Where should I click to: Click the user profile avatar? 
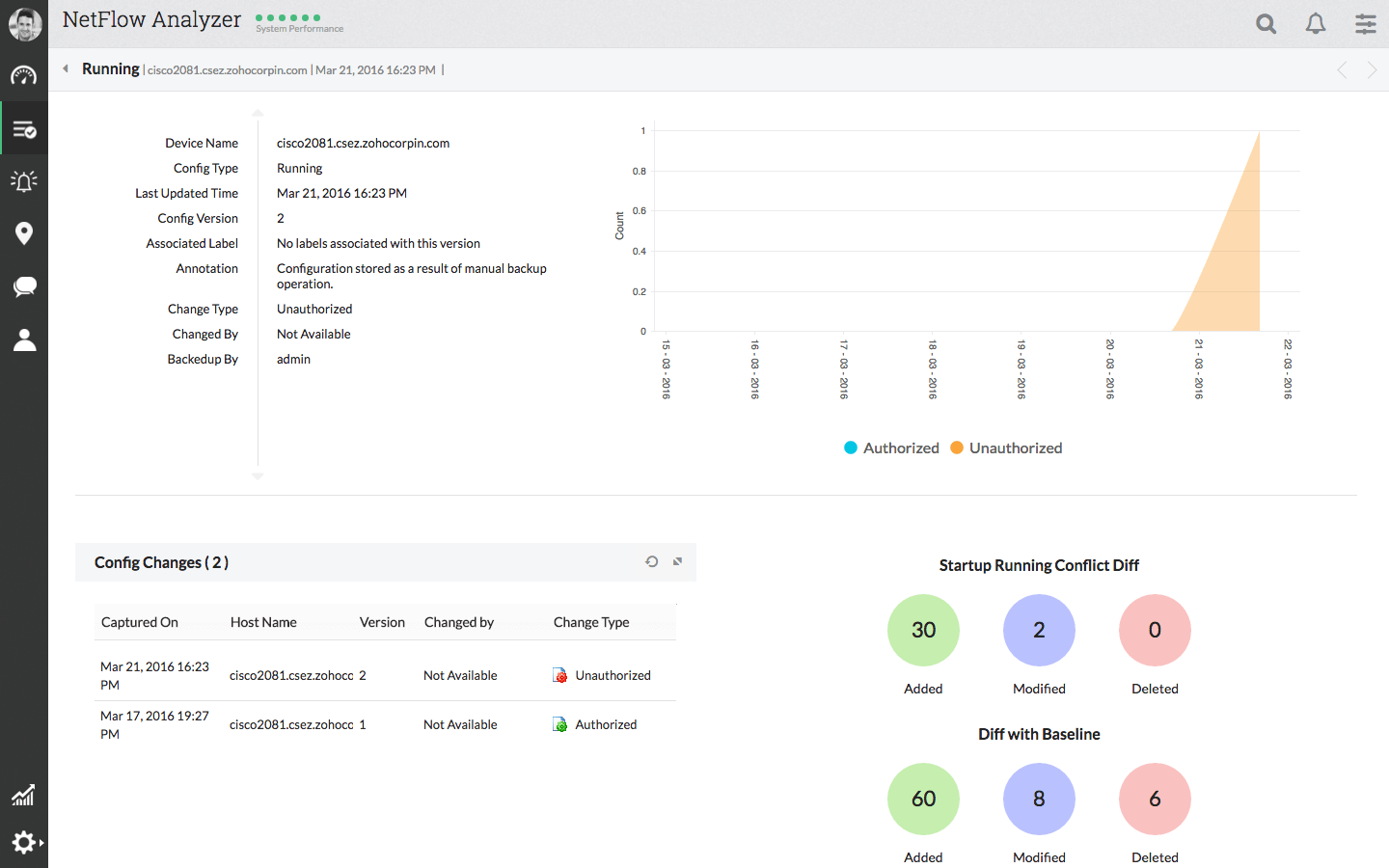(x=24, y=24)
